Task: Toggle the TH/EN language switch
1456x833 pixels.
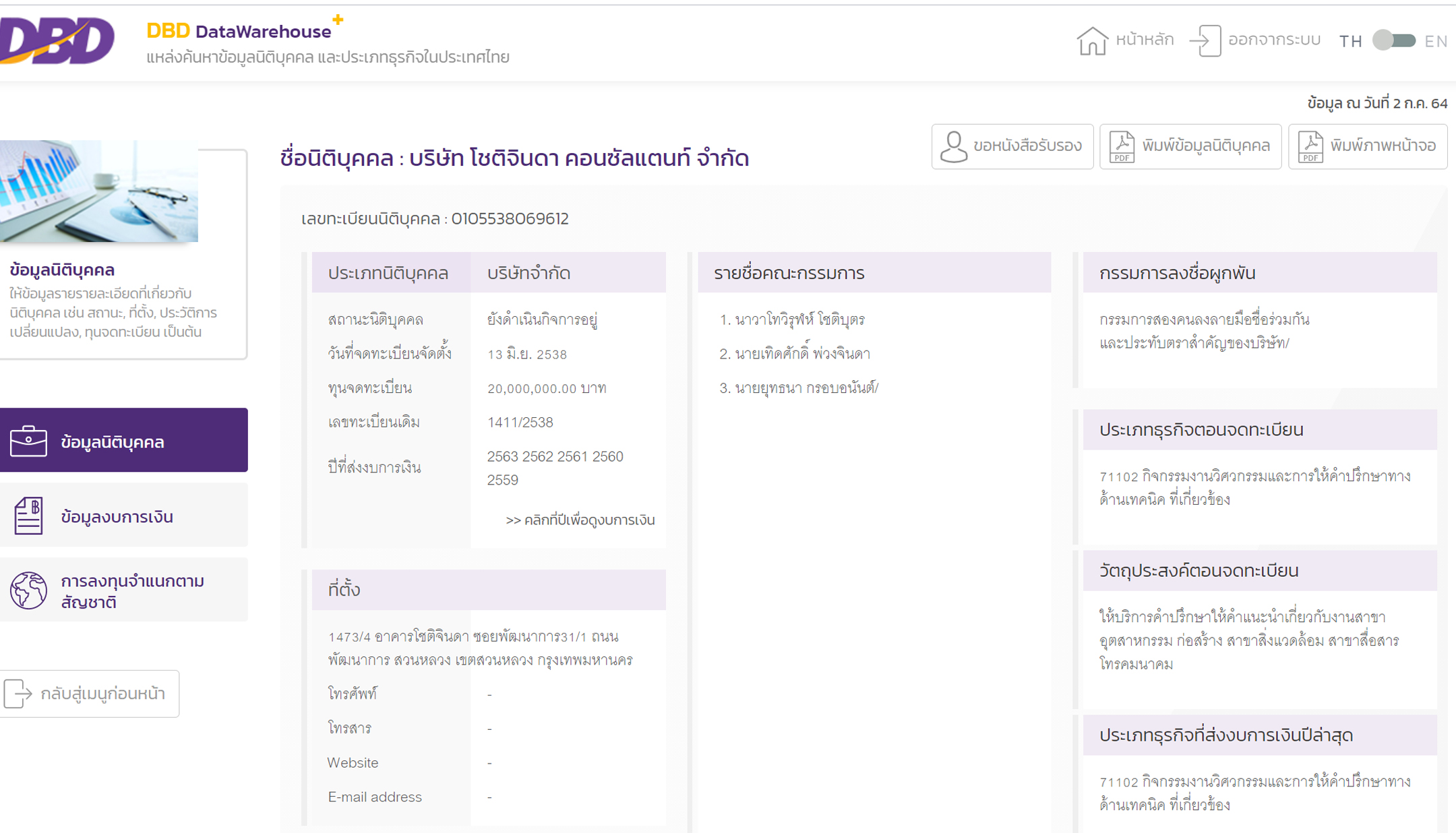Action: click(1394, 40)
